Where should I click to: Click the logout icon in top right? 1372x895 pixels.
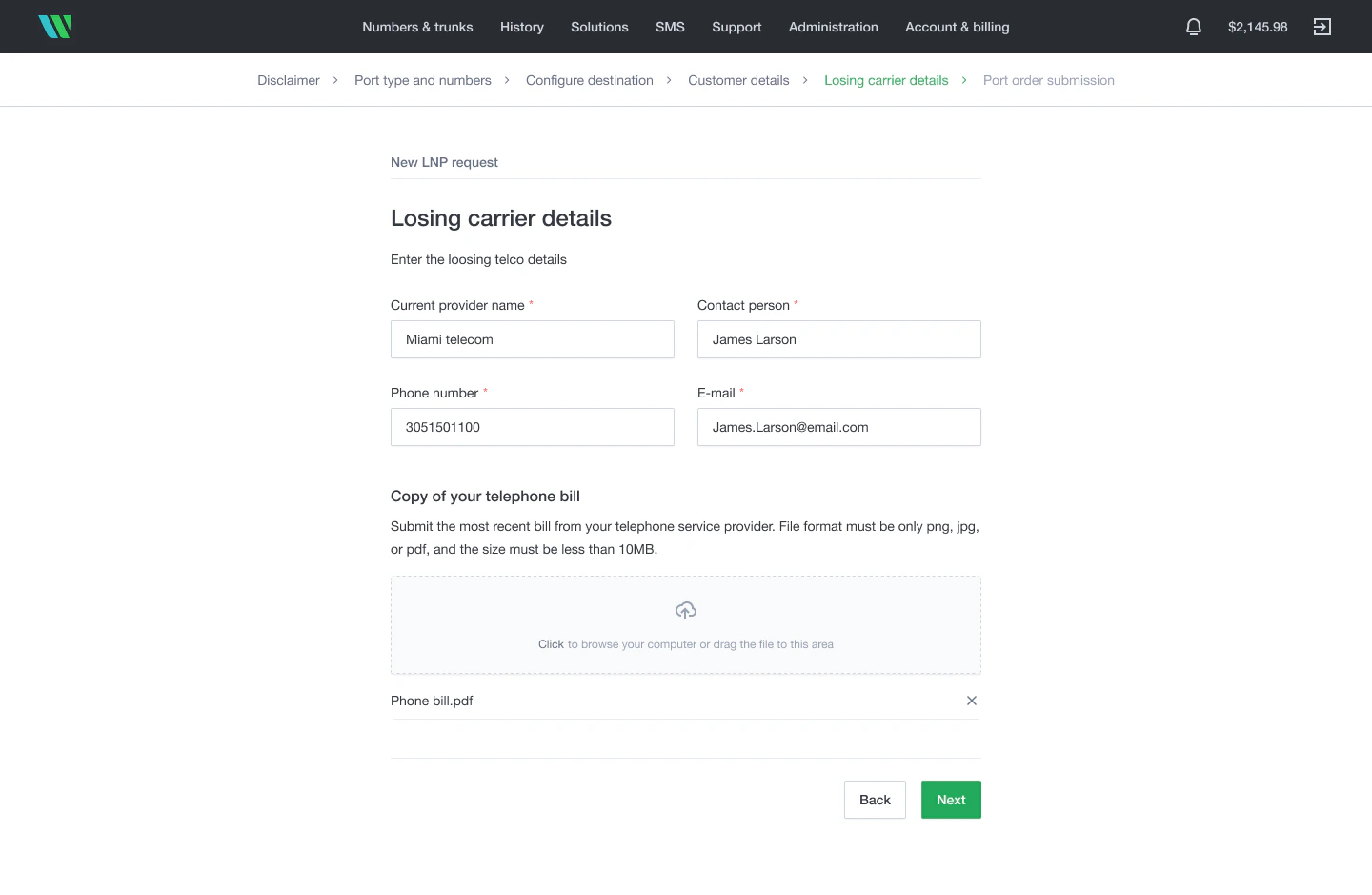tap(1322, 27)
